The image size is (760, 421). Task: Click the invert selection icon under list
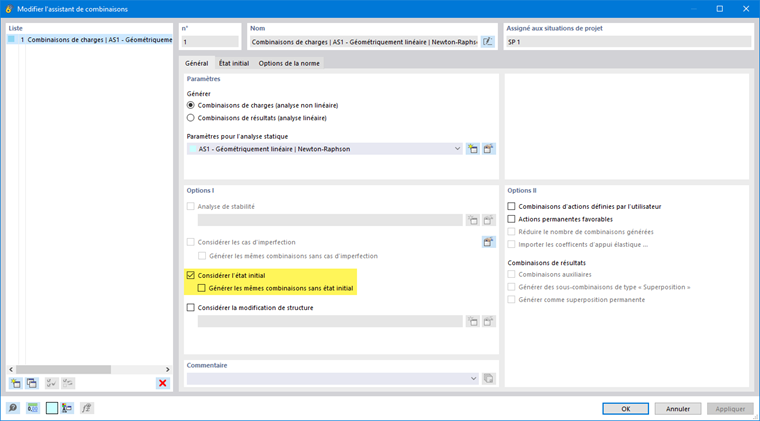68,383
